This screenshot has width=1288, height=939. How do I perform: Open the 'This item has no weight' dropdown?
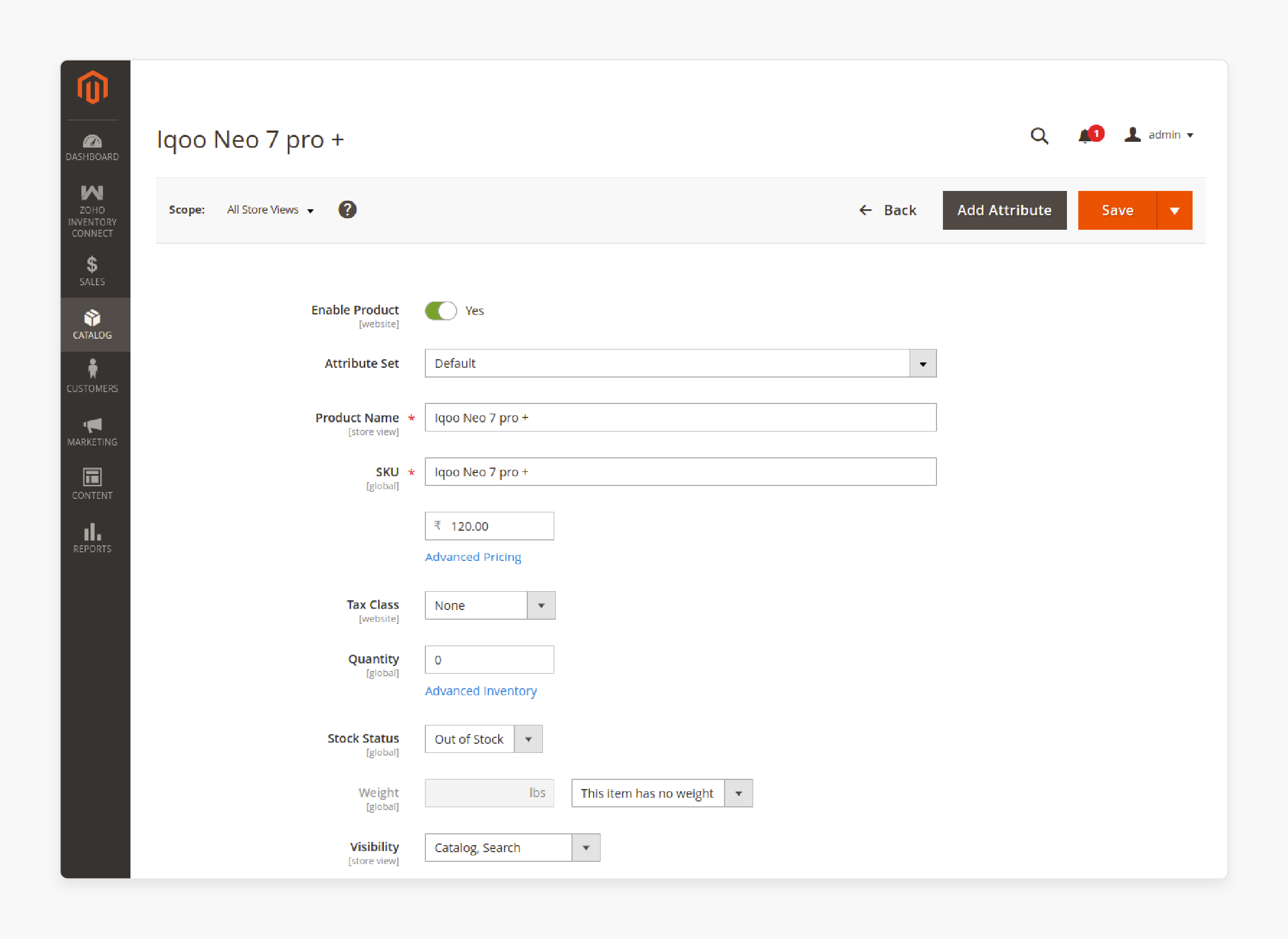tap(662, 793)
